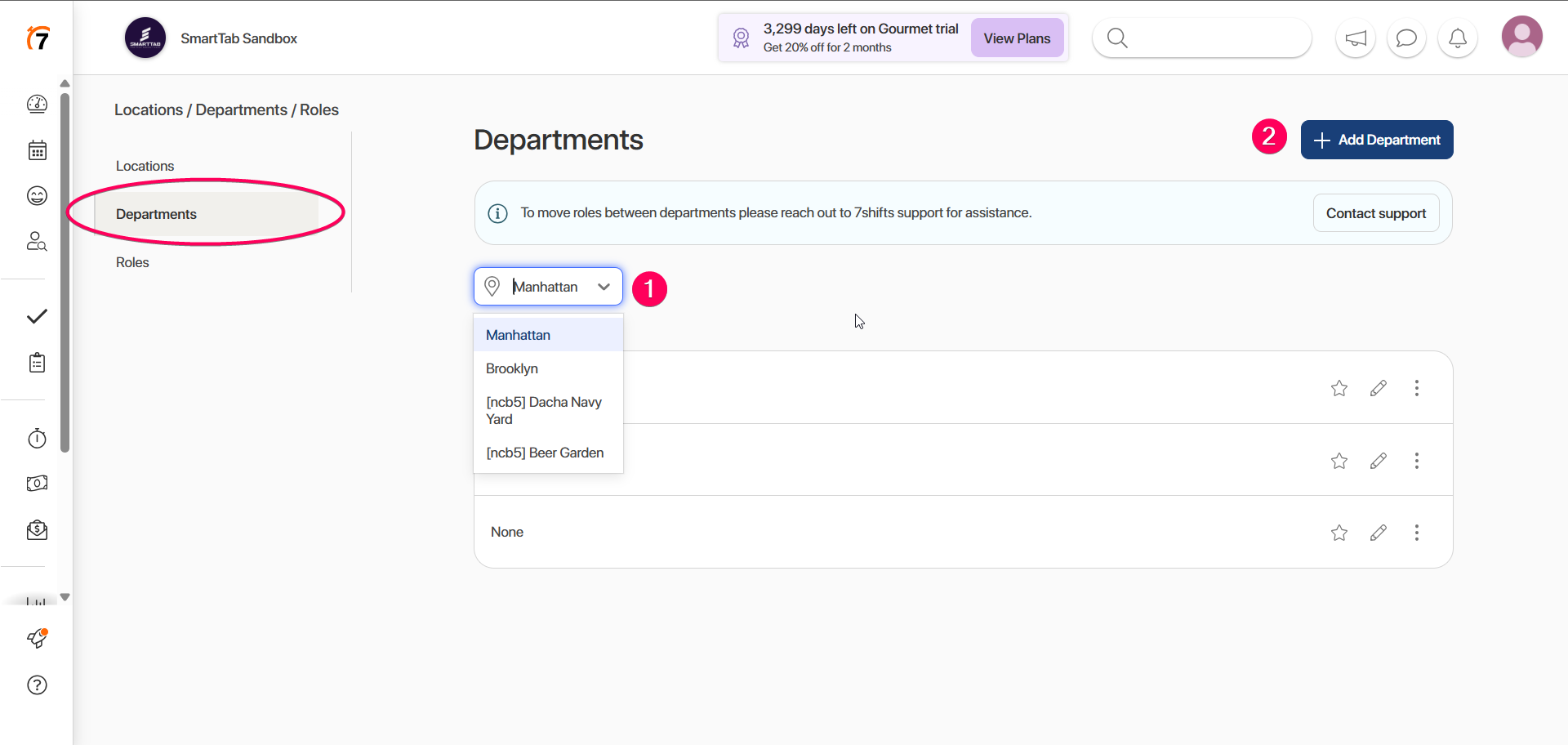Collapse the Manhattan location dropdown
This screenshot has height=745, width=1568.
pos(604,287)
